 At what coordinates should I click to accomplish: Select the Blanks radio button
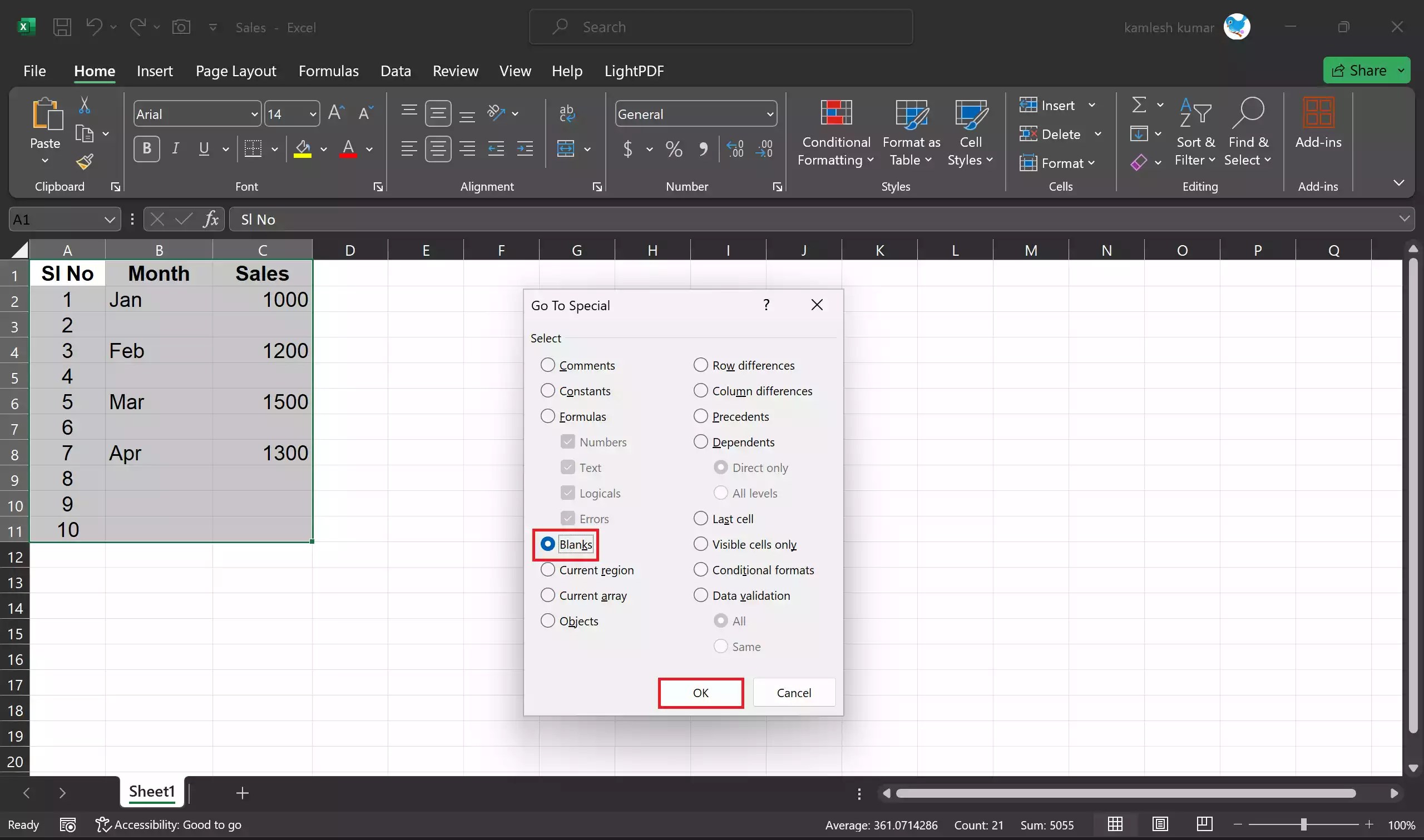[547, 543]
